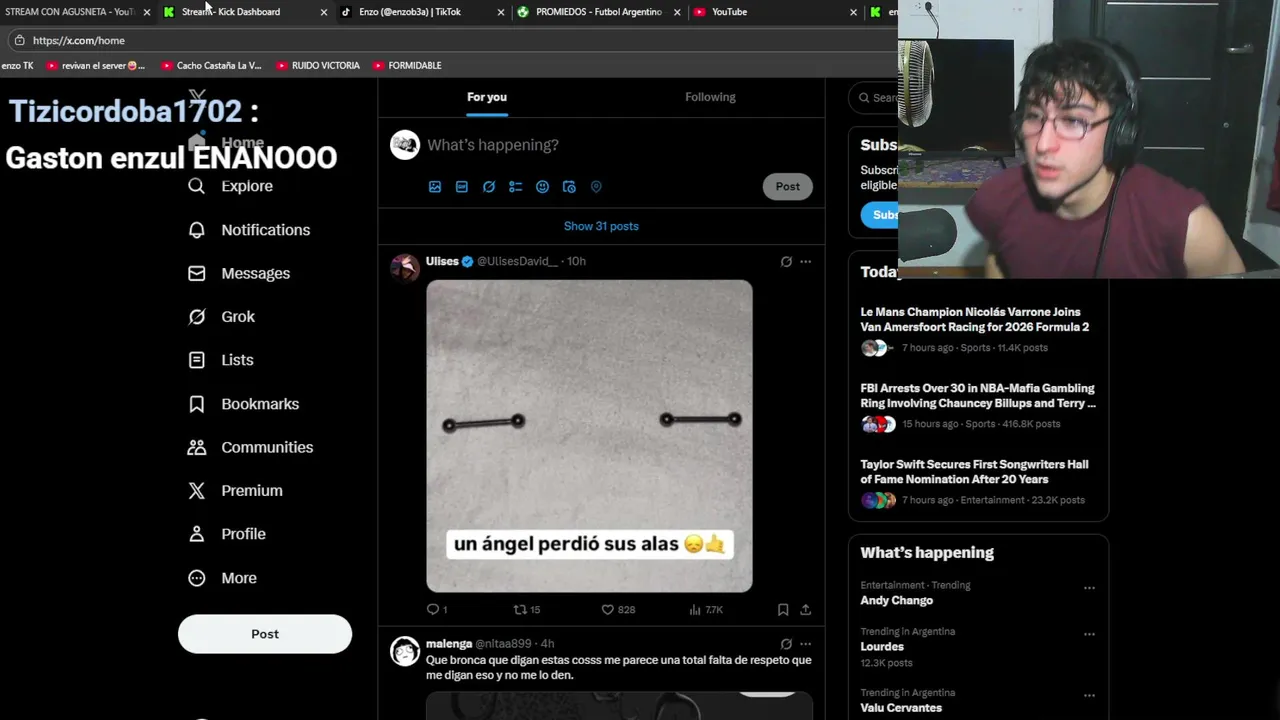Open RUIDO VICTORIA bookmark
Image resolution: width=1280 pixels, height=720 pixels.
(318, 66)
